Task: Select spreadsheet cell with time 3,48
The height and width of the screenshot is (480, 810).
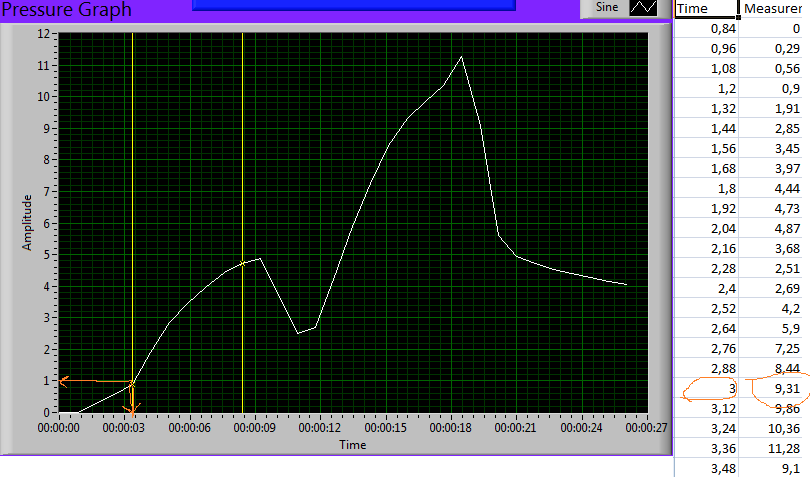Action: point(707,469)
